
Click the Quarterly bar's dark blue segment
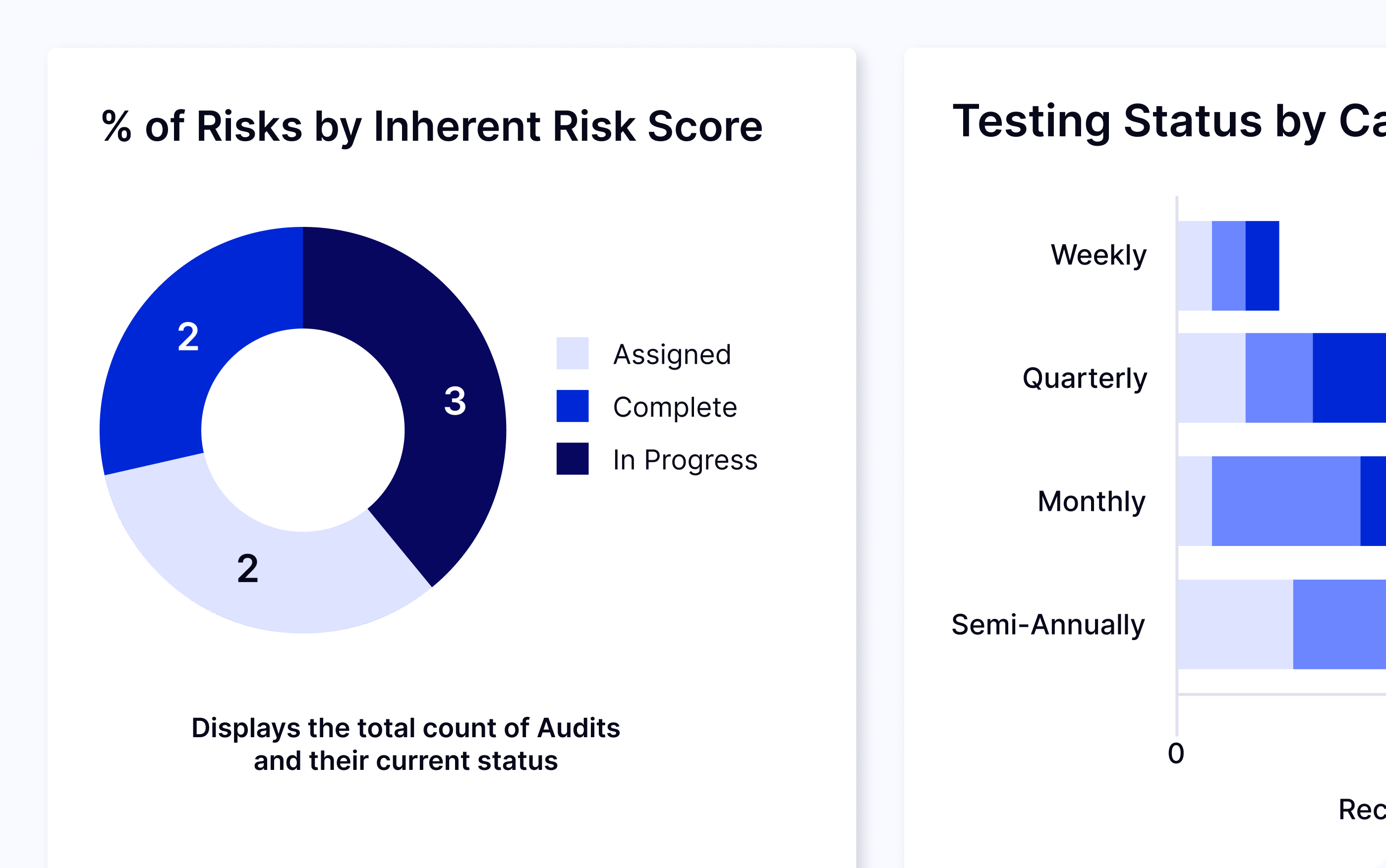coord(1349,378)
